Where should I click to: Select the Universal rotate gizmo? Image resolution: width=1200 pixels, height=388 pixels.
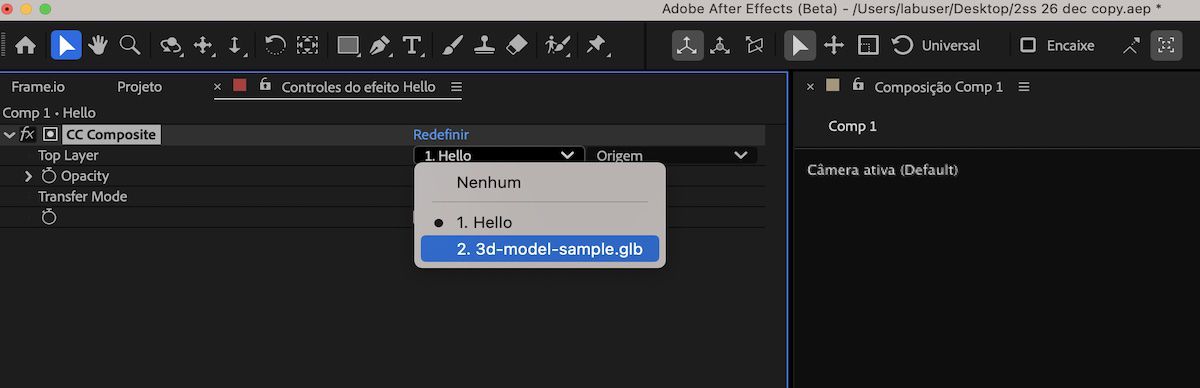902,45
